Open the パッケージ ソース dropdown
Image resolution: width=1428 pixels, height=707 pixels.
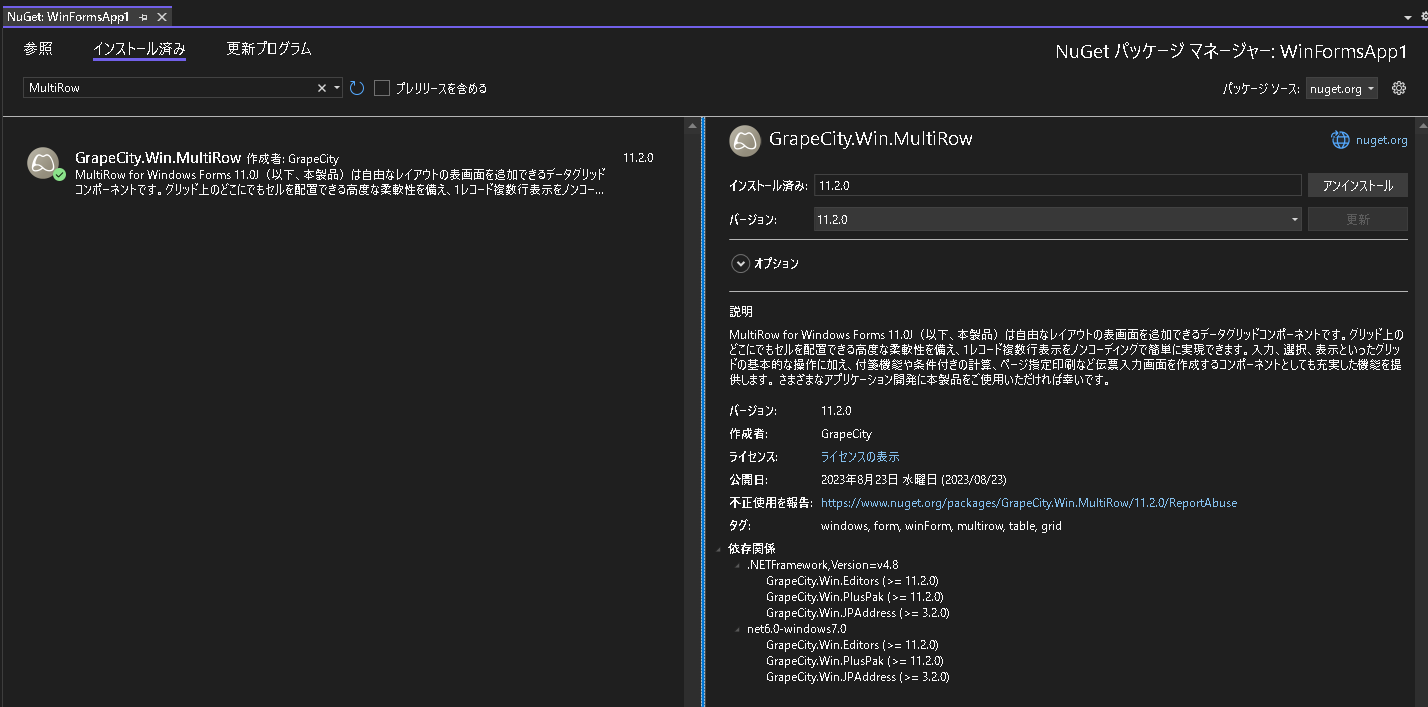point(1341,88)
